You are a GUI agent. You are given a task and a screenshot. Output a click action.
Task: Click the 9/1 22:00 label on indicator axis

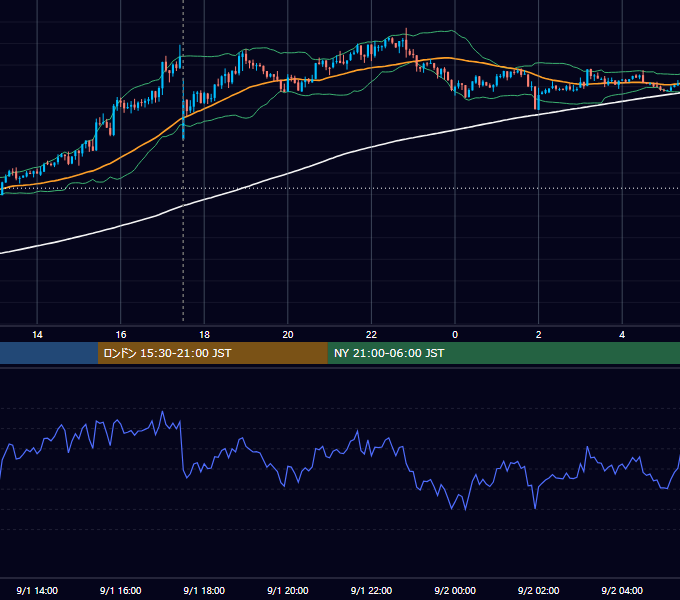(371, 591)
